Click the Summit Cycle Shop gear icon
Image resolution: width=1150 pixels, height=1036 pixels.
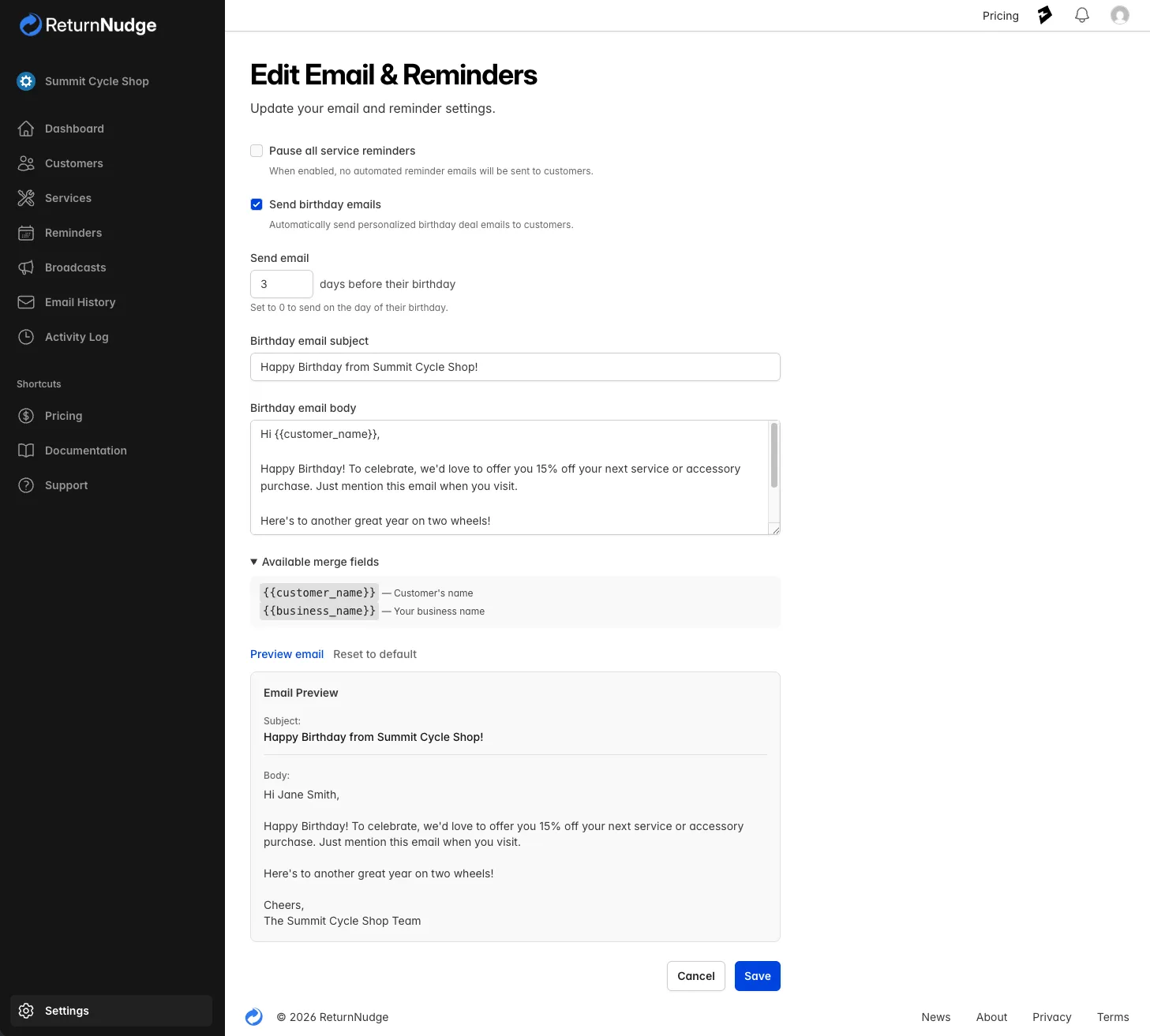click(x=26, y=81)
